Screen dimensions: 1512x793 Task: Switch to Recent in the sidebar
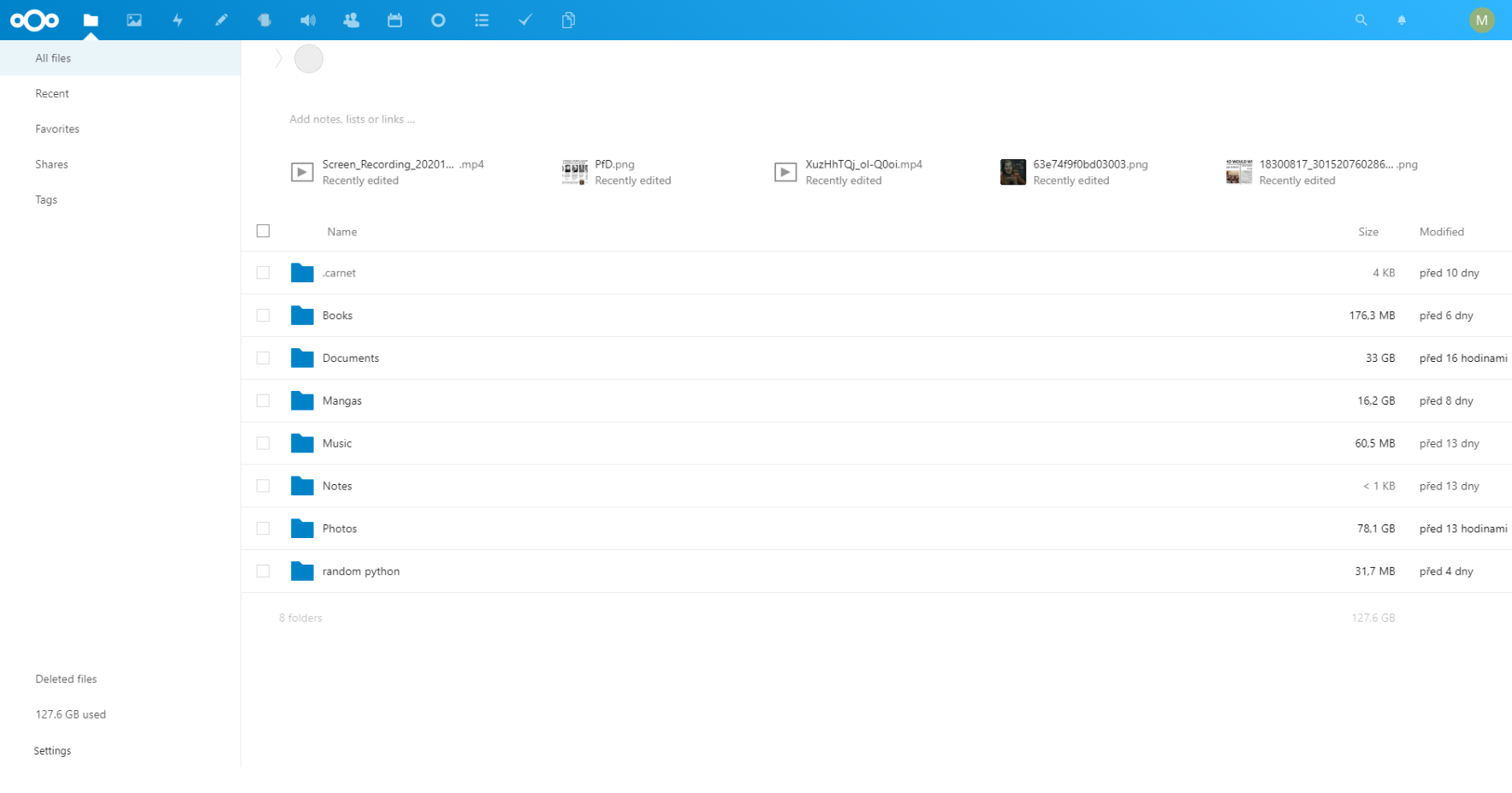pos(52,93)
